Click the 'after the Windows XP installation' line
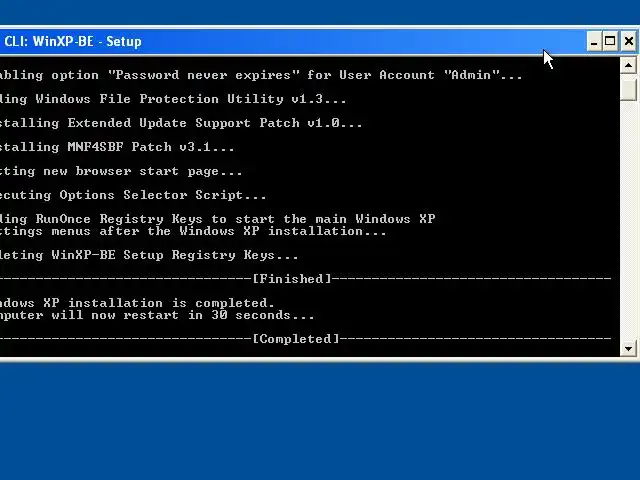Viewport: 640px width, 480px height. click(193, 231)
